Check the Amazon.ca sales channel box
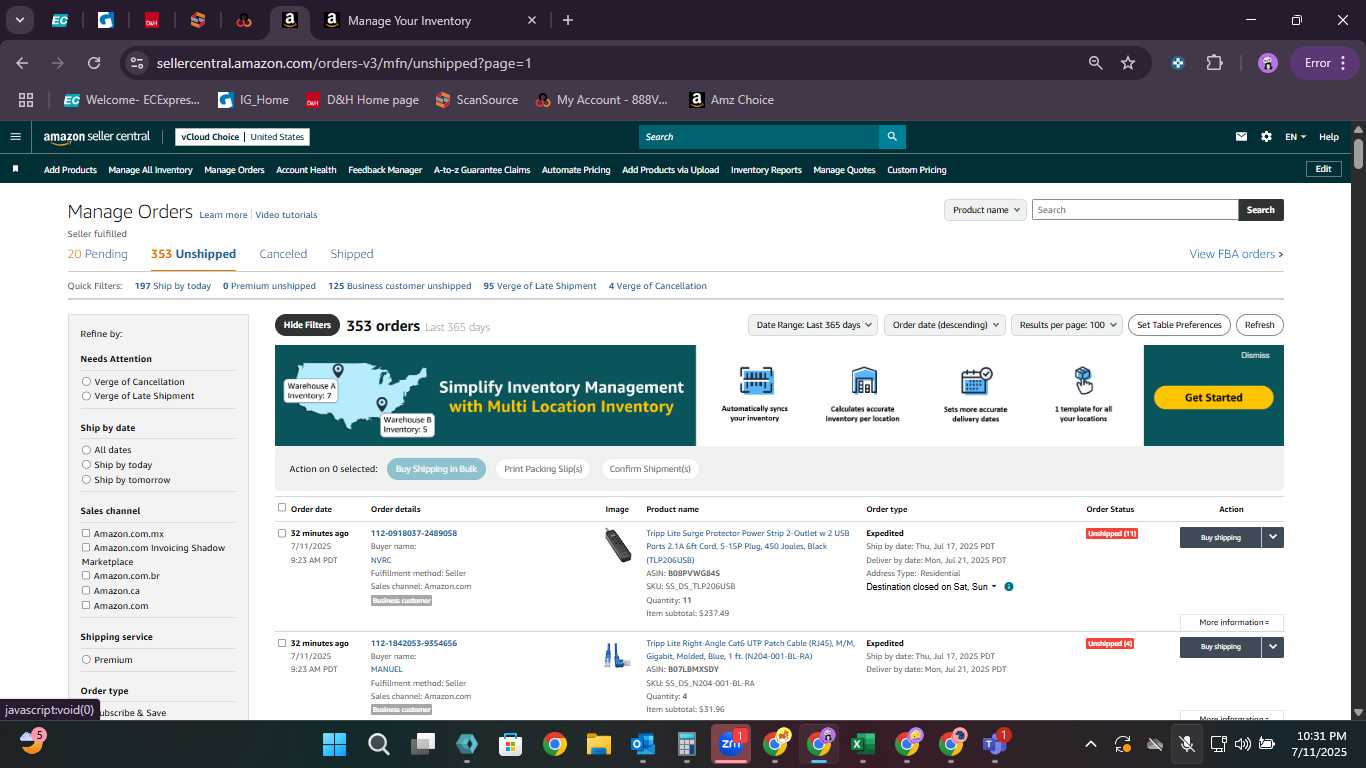Image resolution: width=1366 pixels, height=768 pixels. pyautogui.click(x=86, y=590)
